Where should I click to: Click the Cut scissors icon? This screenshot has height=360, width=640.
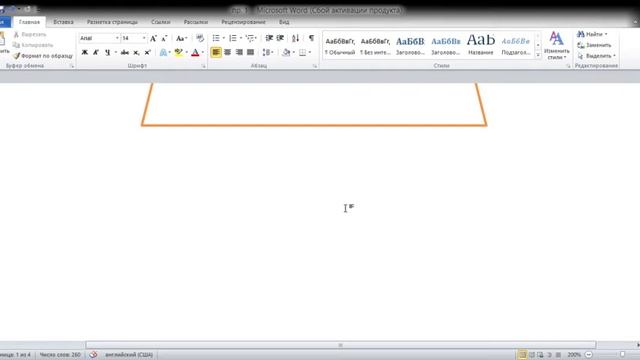(16, 35)
